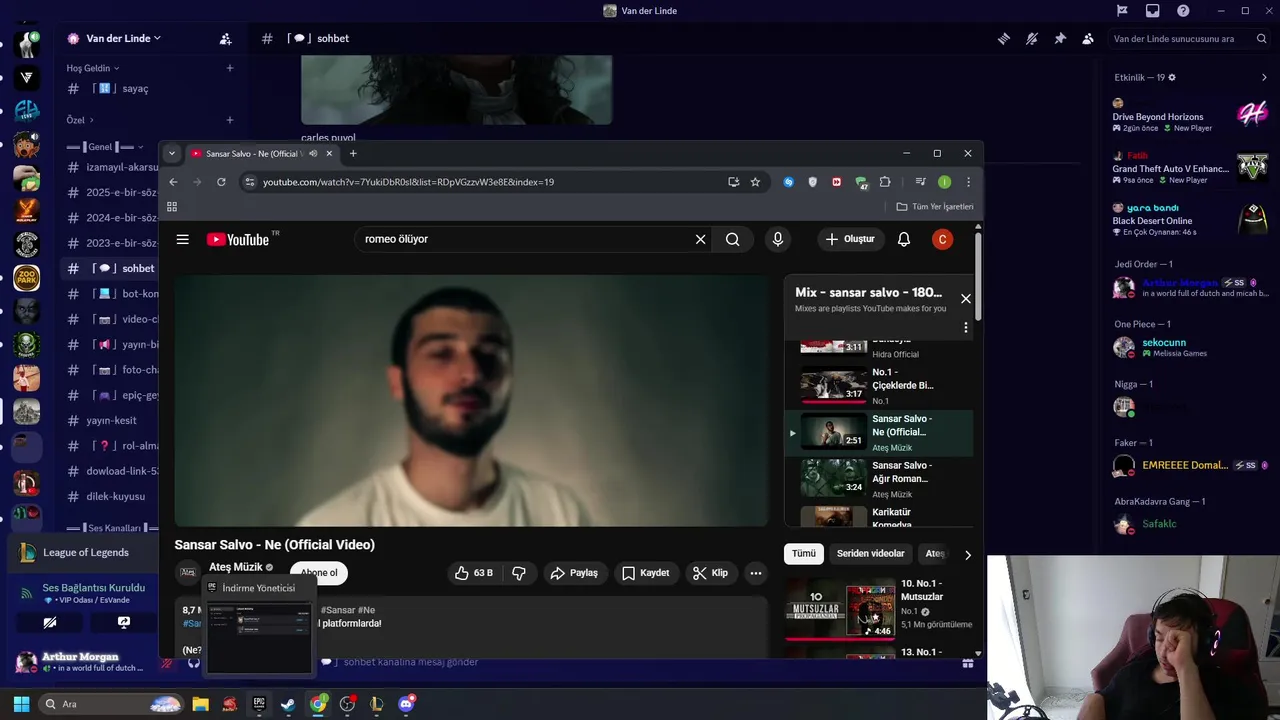Click Van der Linde server search field
This screenshot has height=720, width=1280.
[1187, 39]
